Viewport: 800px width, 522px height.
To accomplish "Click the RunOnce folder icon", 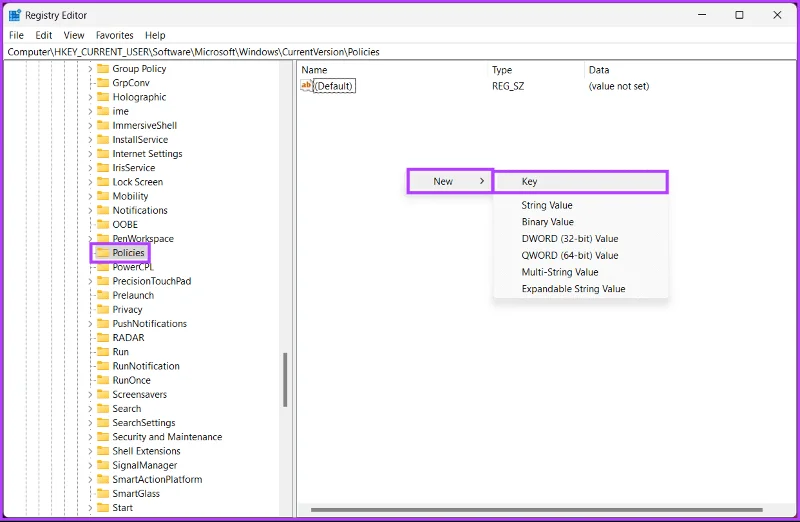I will point(103,380).
